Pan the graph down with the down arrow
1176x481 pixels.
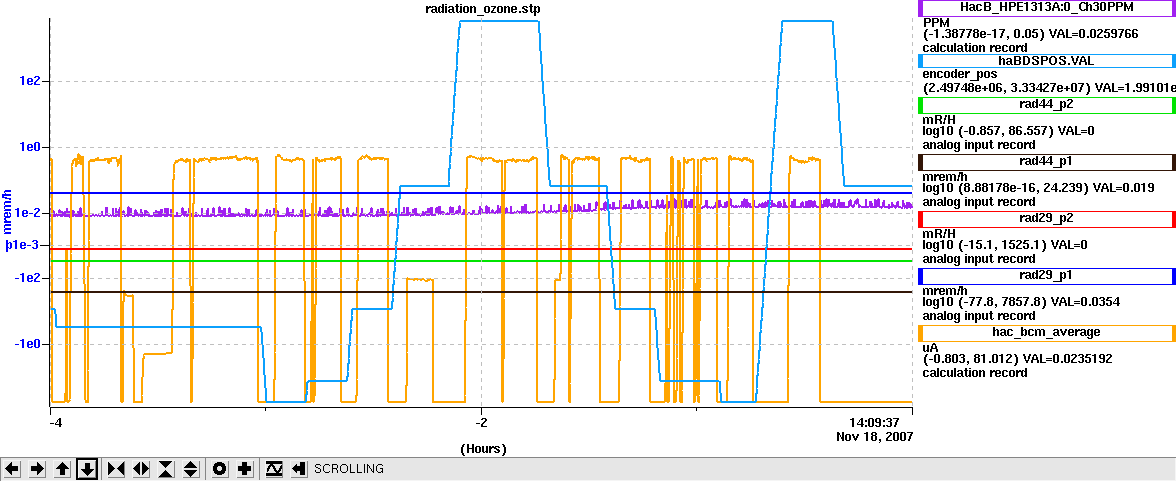click(x=88, y=469)
